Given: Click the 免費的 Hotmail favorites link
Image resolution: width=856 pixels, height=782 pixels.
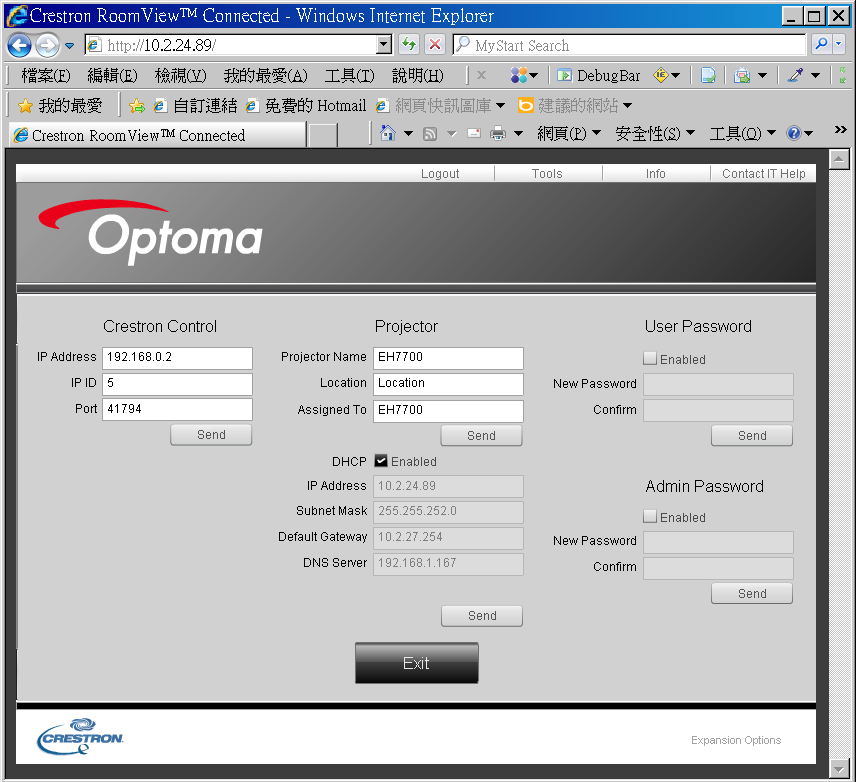Looking at the screenshot, I should 306,105.
